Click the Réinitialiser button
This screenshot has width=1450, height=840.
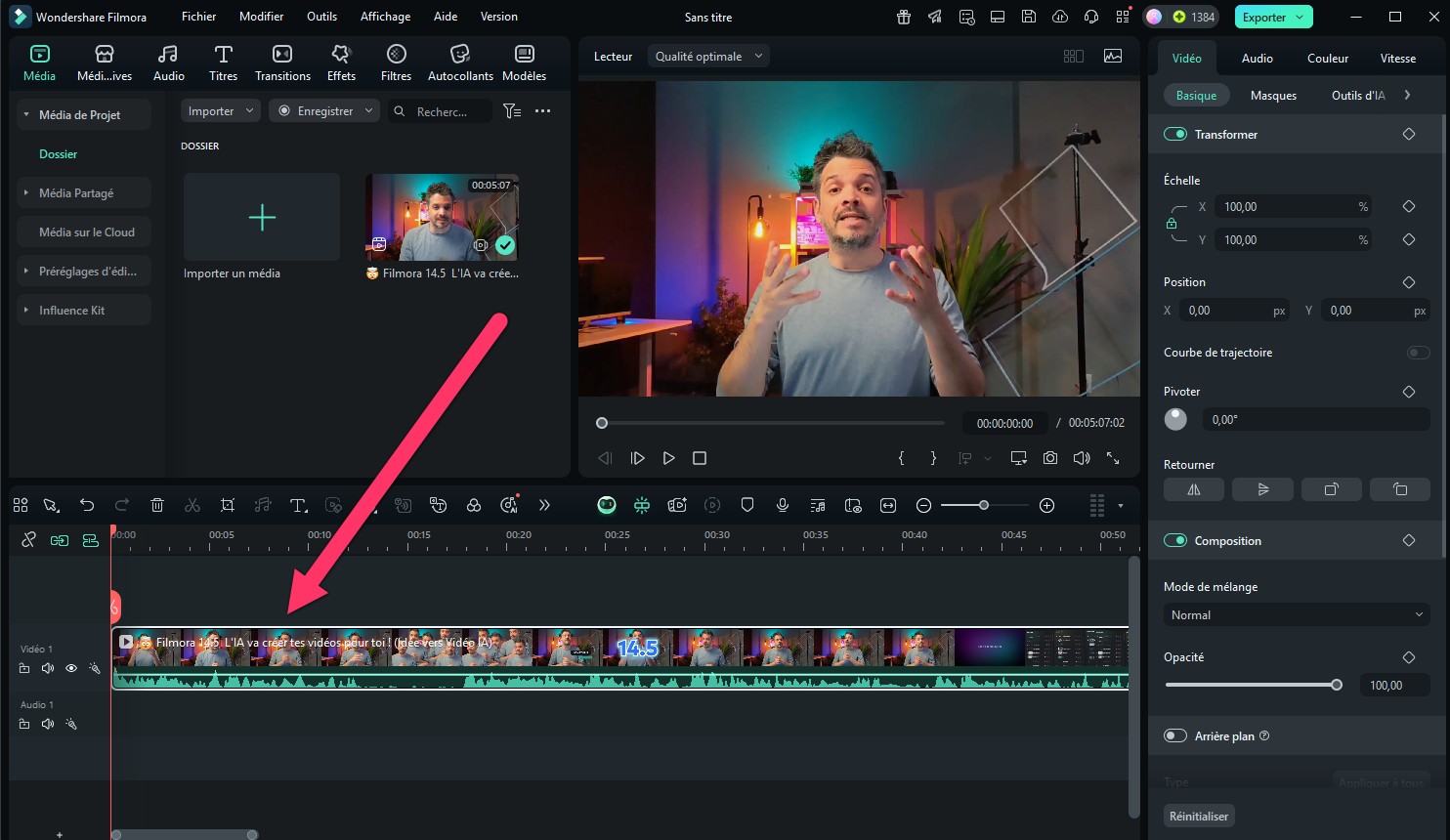click(1199, 816)
